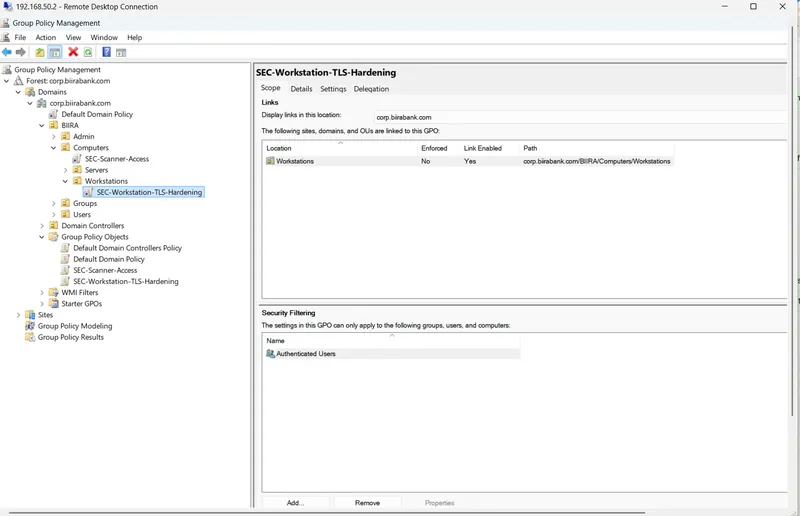800x516 pixels.
Task: Click the Authenticated Users group icon
Action: [x=270, y=353]
